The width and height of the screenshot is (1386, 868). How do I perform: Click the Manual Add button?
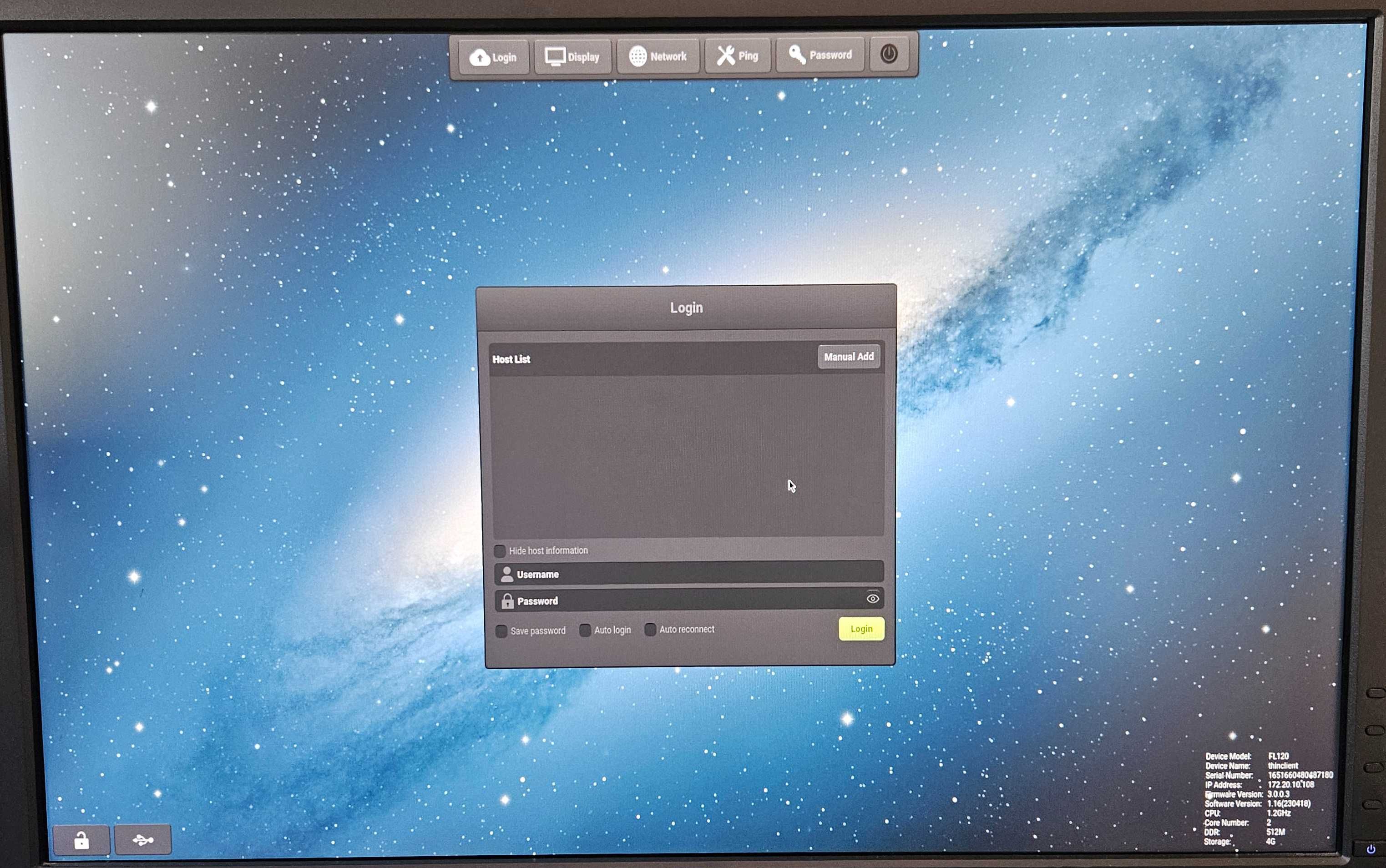(x=849, y=357)
